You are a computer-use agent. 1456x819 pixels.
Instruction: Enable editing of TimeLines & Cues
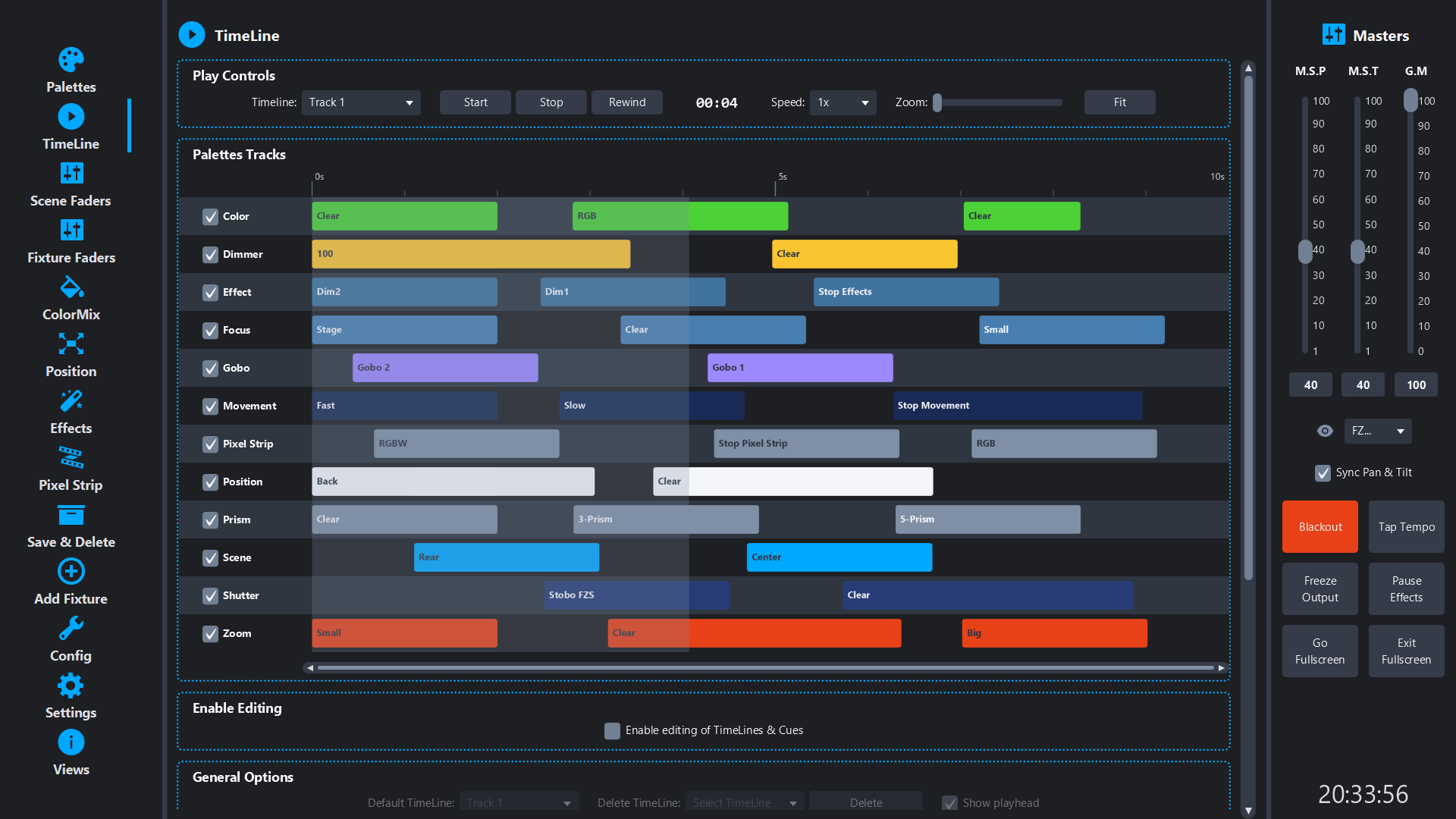click(612, 731)
